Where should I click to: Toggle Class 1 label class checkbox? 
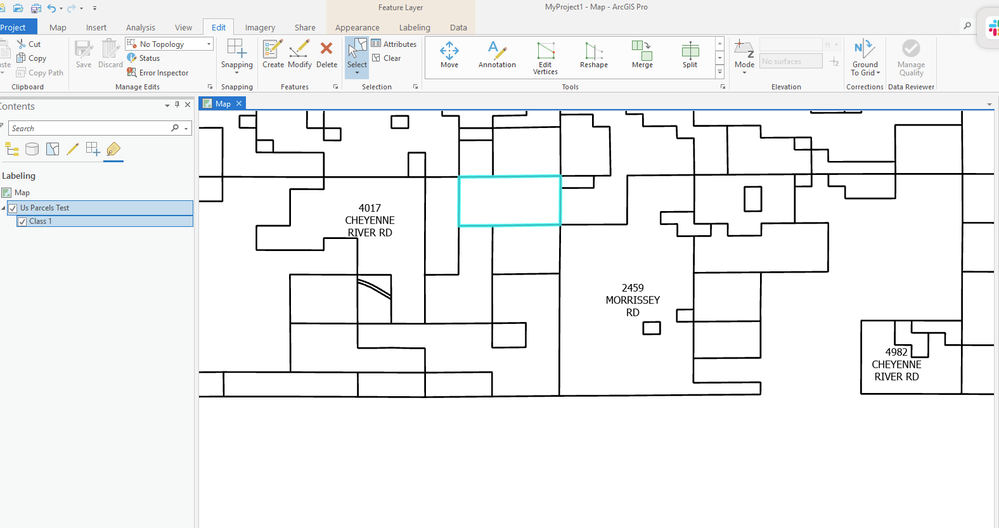tap(22, 222)
